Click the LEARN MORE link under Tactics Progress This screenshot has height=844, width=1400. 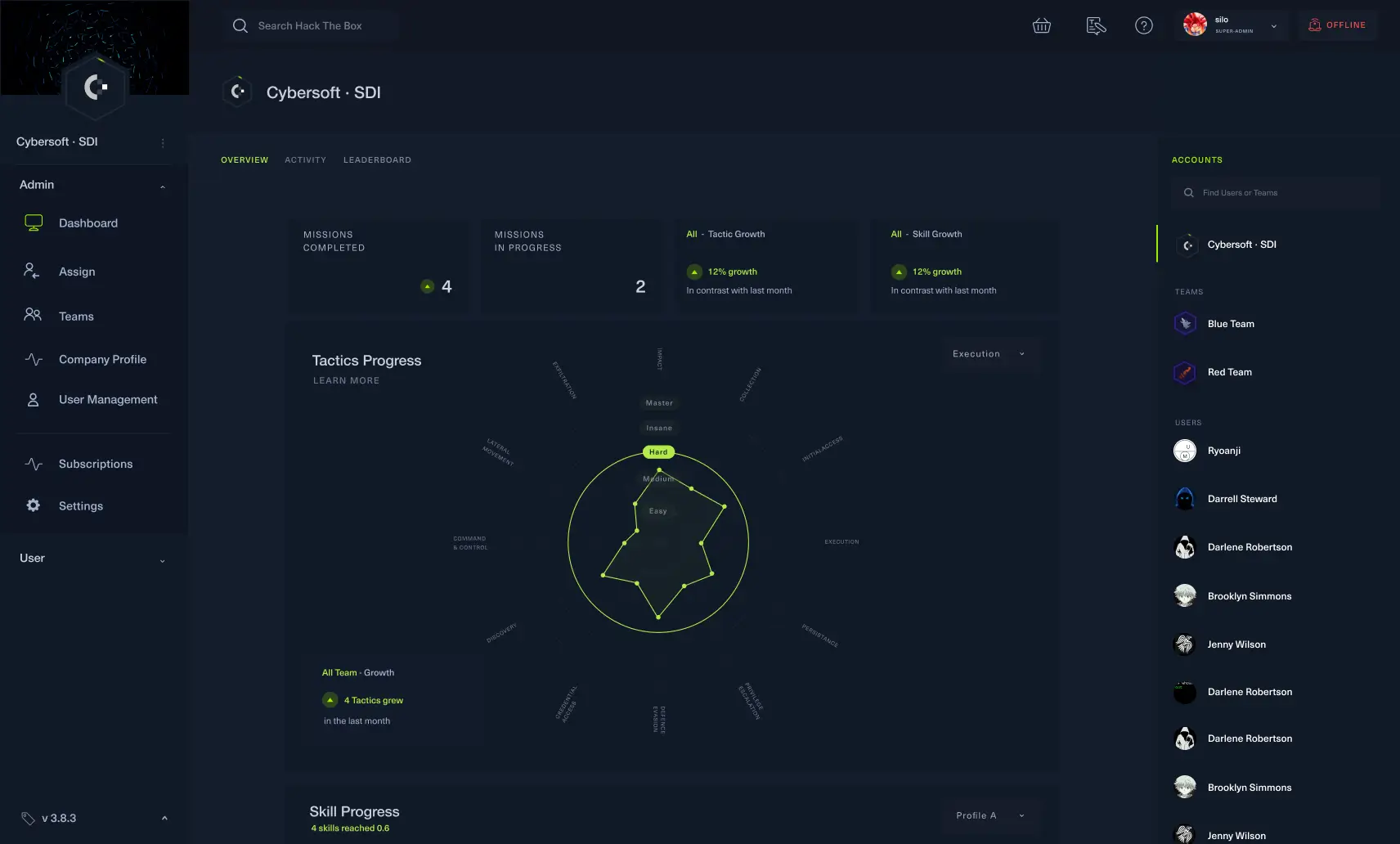[x=346, y=380]
